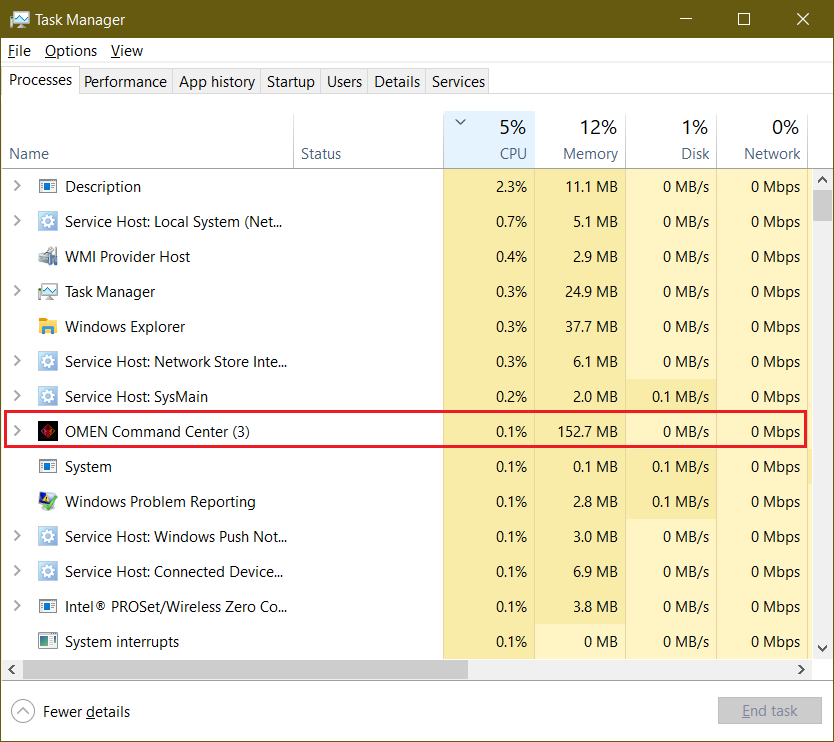This screenshot has height=742, width=834.
Task: Click the Windows Problem Reporting icon
Action: click(48, 501)
